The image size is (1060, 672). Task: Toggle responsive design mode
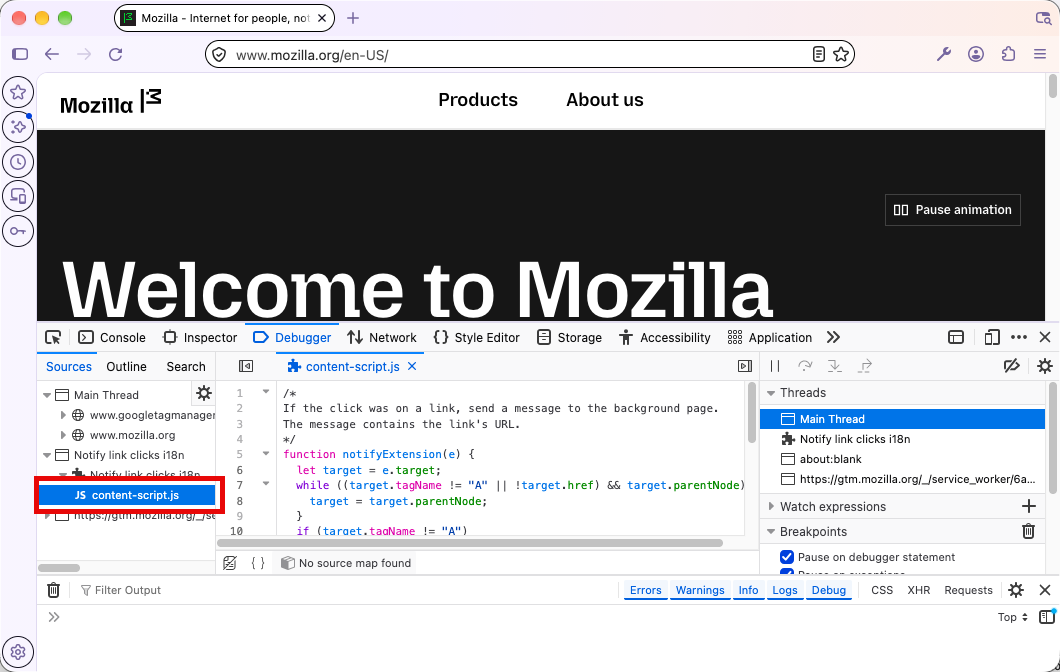click(x=992, y=337)
